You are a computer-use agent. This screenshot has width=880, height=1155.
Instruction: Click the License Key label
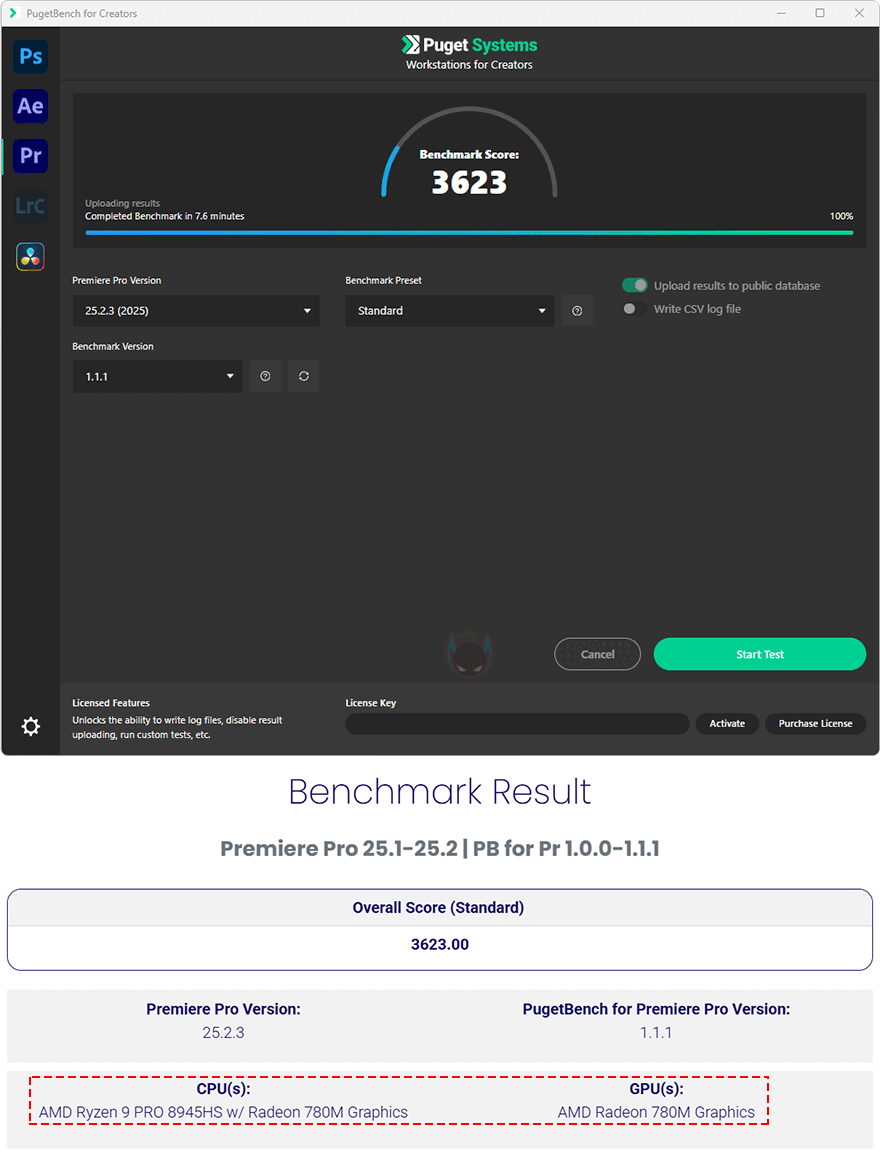click(370, 703)
